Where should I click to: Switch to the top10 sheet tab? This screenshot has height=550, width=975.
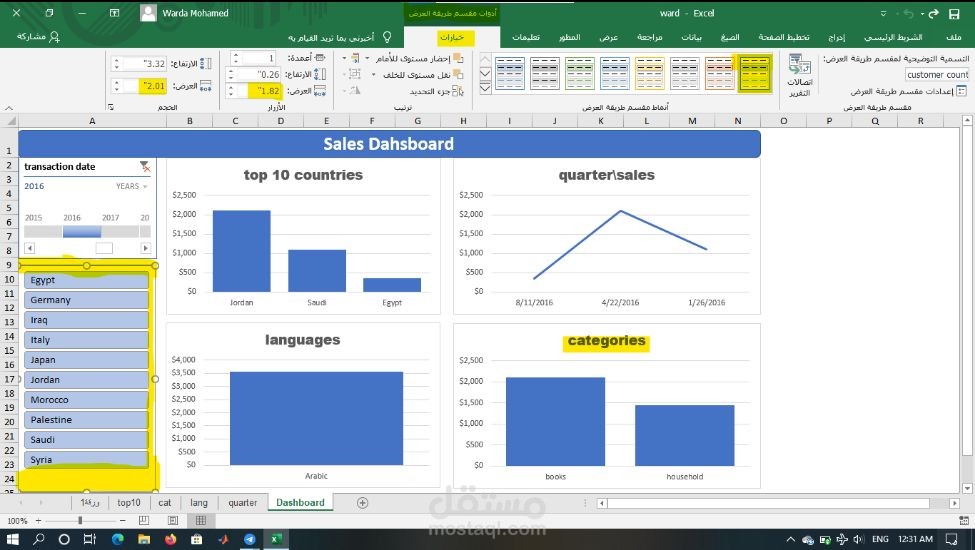point(129,503)
